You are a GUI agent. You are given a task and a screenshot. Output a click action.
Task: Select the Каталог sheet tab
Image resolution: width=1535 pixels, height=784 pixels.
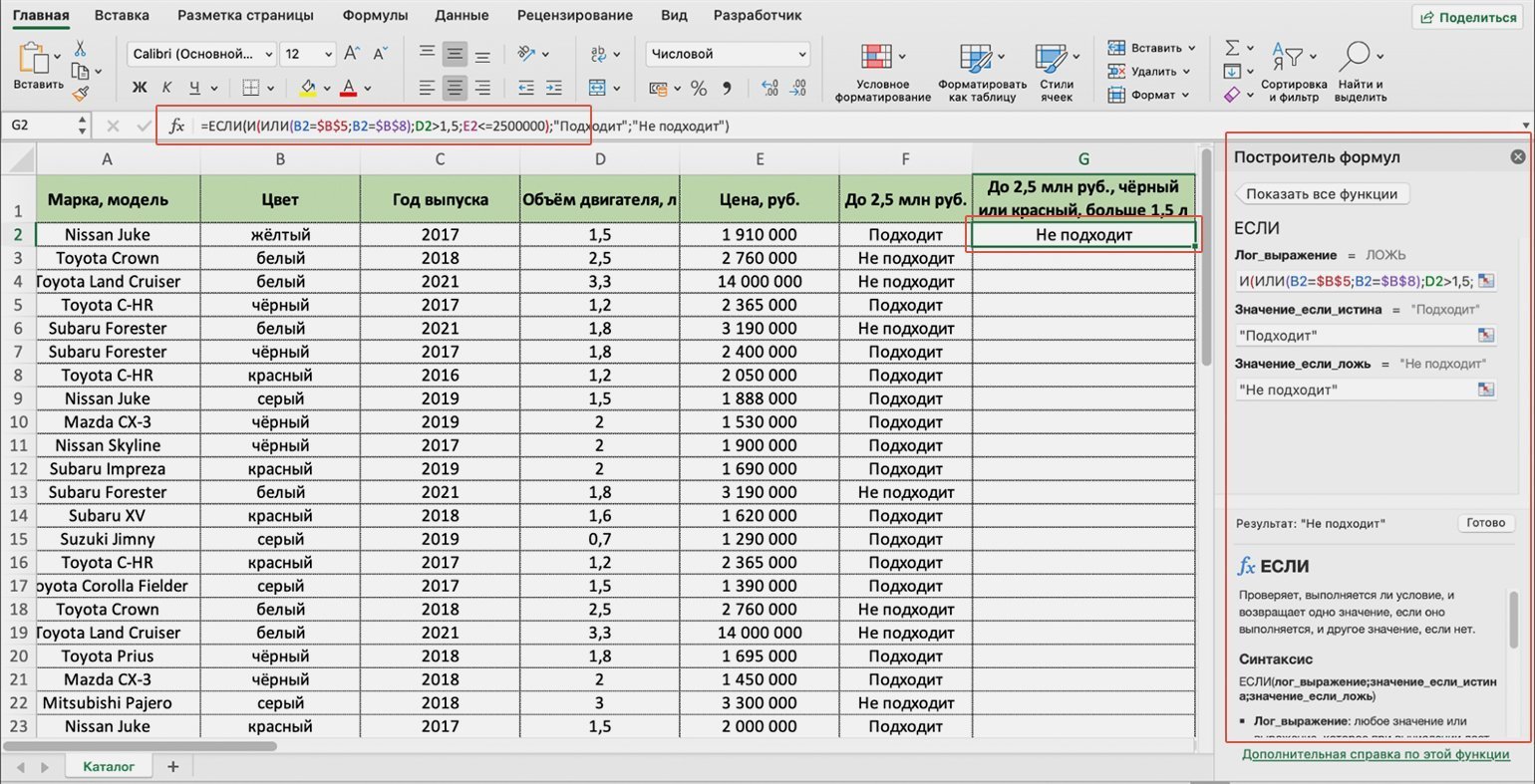108,766
